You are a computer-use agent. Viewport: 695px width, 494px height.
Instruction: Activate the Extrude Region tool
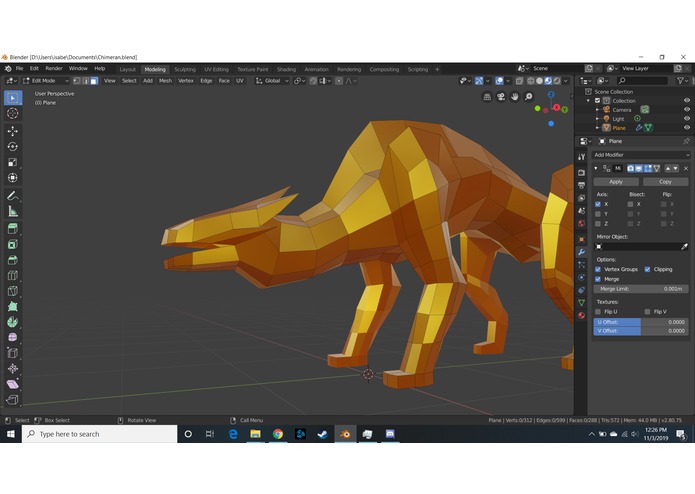point(13,229)
